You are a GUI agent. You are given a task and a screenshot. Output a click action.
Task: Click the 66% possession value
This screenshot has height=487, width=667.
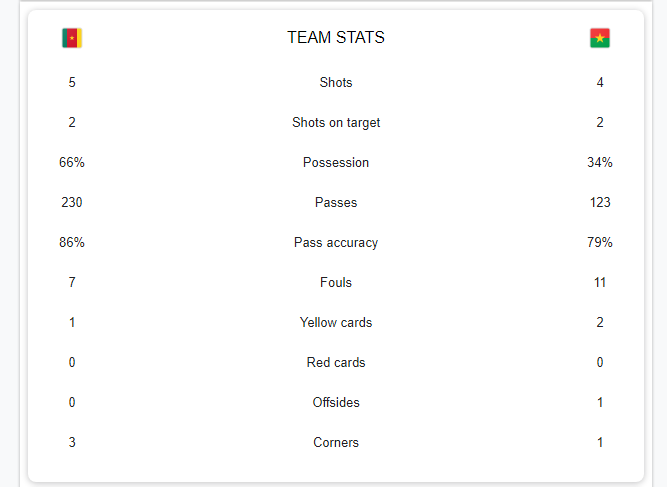[72, 162]
